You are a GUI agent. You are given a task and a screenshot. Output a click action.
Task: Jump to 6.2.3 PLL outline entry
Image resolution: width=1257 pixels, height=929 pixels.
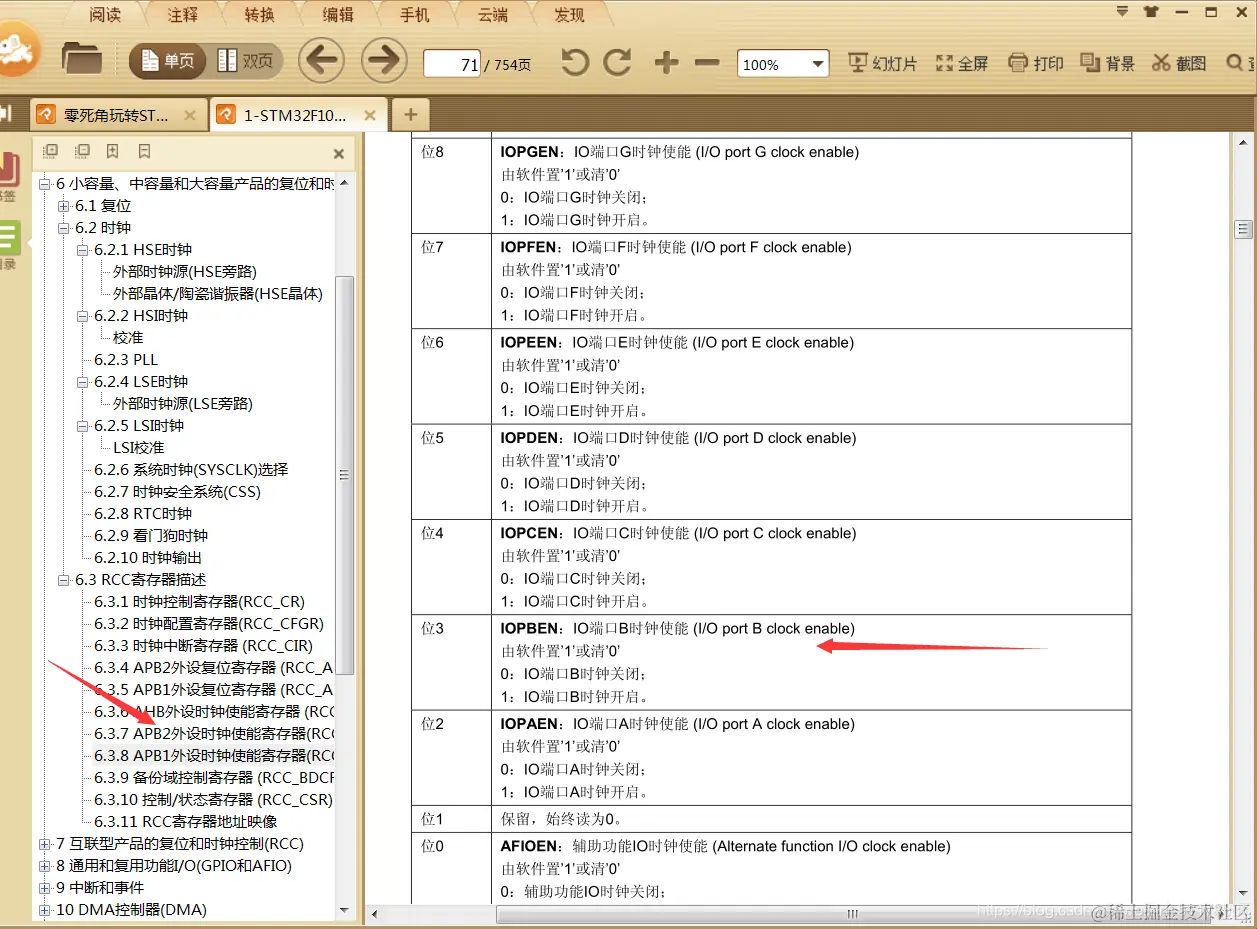pos(126,360)
